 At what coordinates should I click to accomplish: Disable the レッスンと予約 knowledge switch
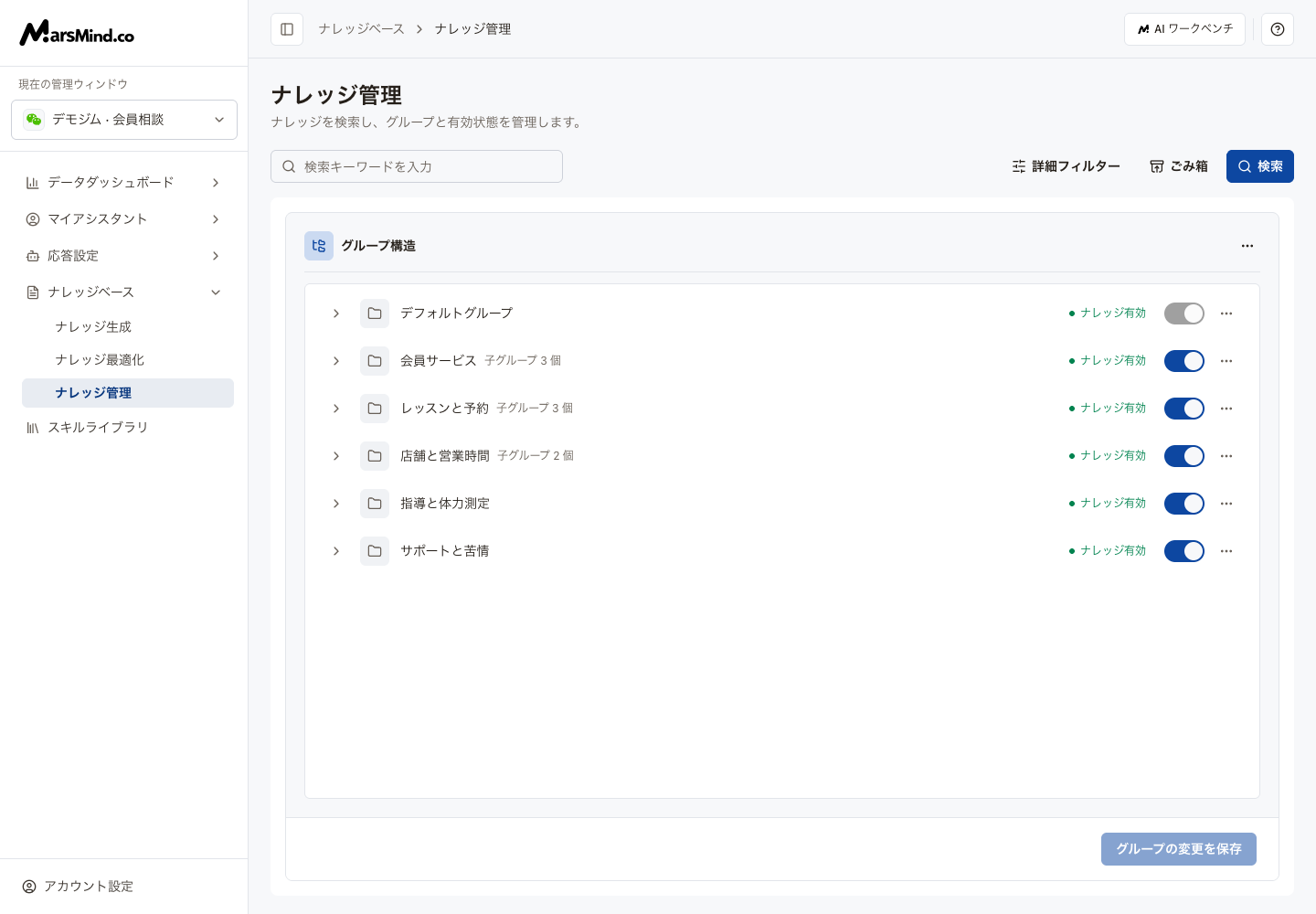(1184, 409)
